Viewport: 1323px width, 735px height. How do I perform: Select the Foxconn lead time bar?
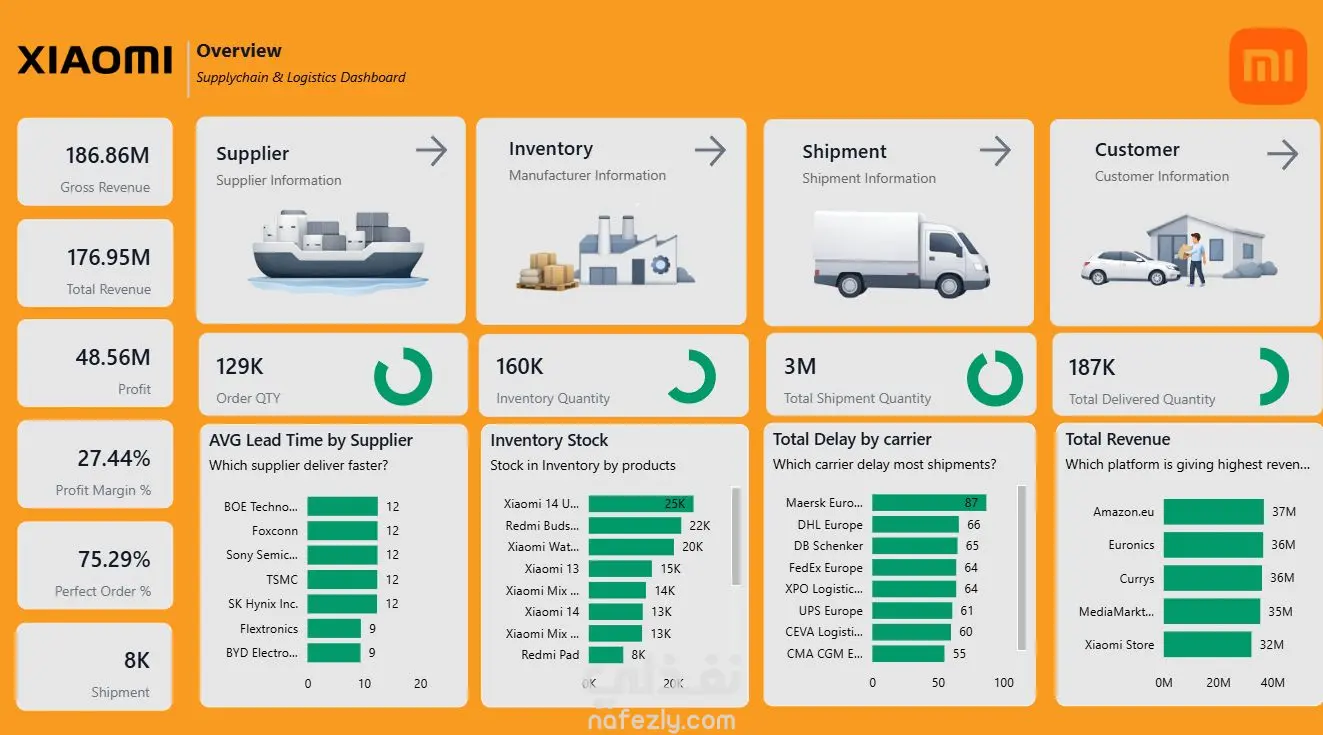[342, 530]
